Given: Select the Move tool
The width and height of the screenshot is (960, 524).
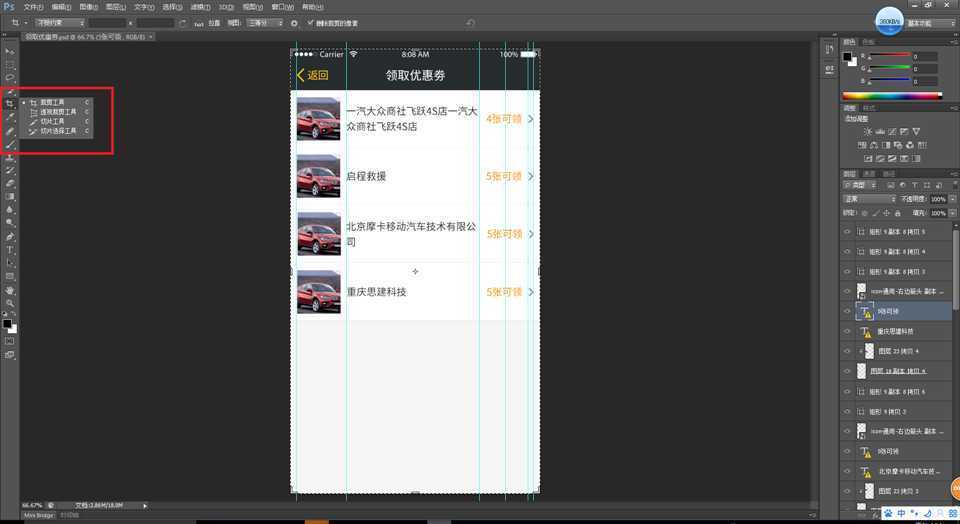Looking at the screenshot, I should [9, 51].
